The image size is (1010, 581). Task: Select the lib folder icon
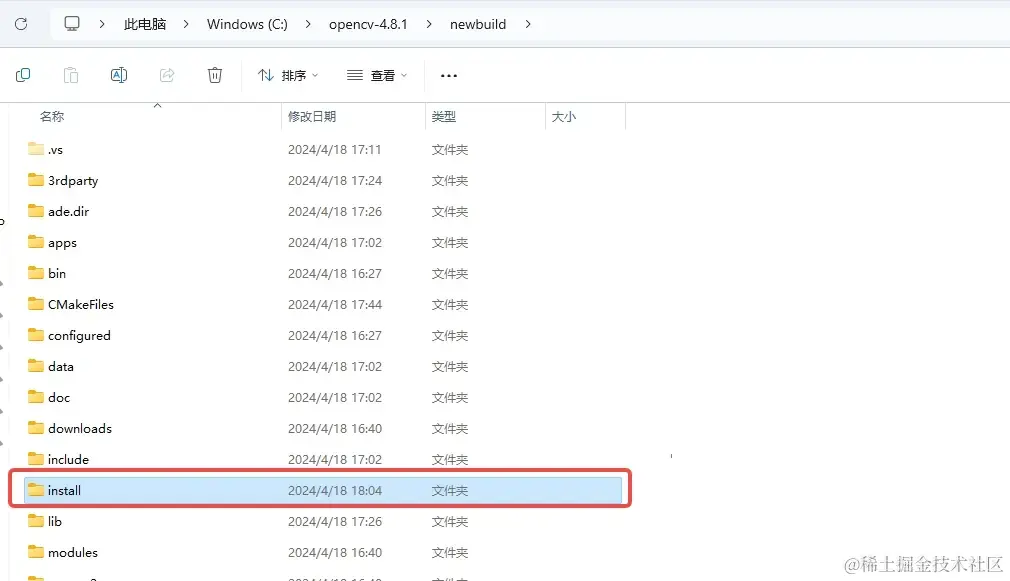pyautogui.click(x=36, y=520)
